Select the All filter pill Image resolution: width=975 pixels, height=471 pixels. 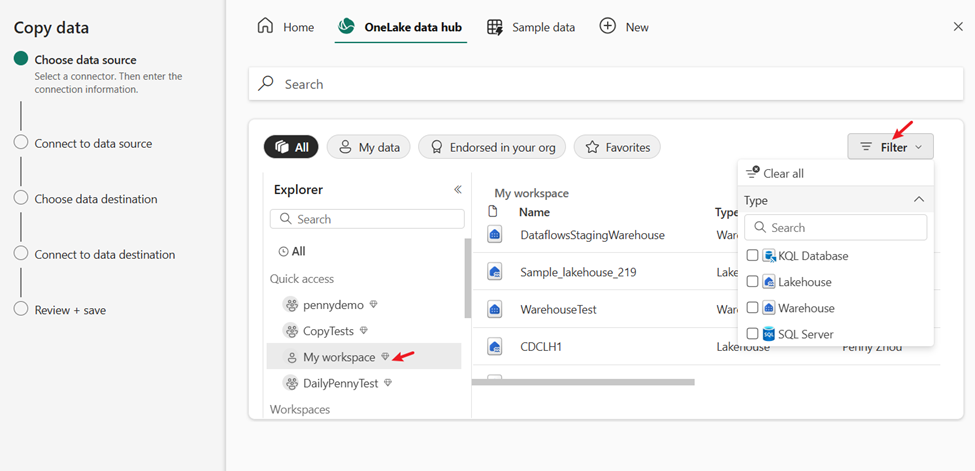(291, 147)
